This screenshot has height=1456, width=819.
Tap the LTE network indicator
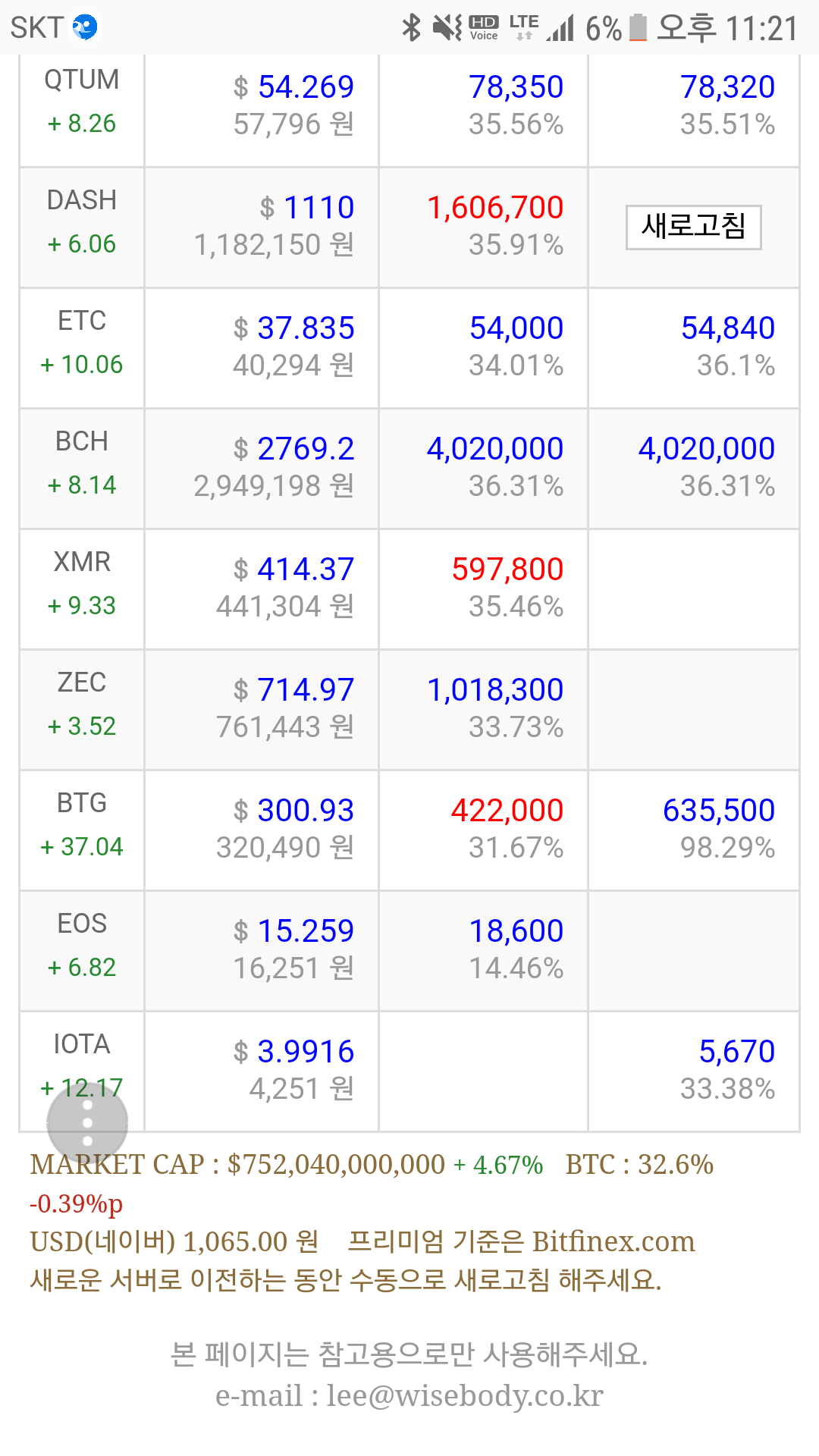[x=523, y=27]
